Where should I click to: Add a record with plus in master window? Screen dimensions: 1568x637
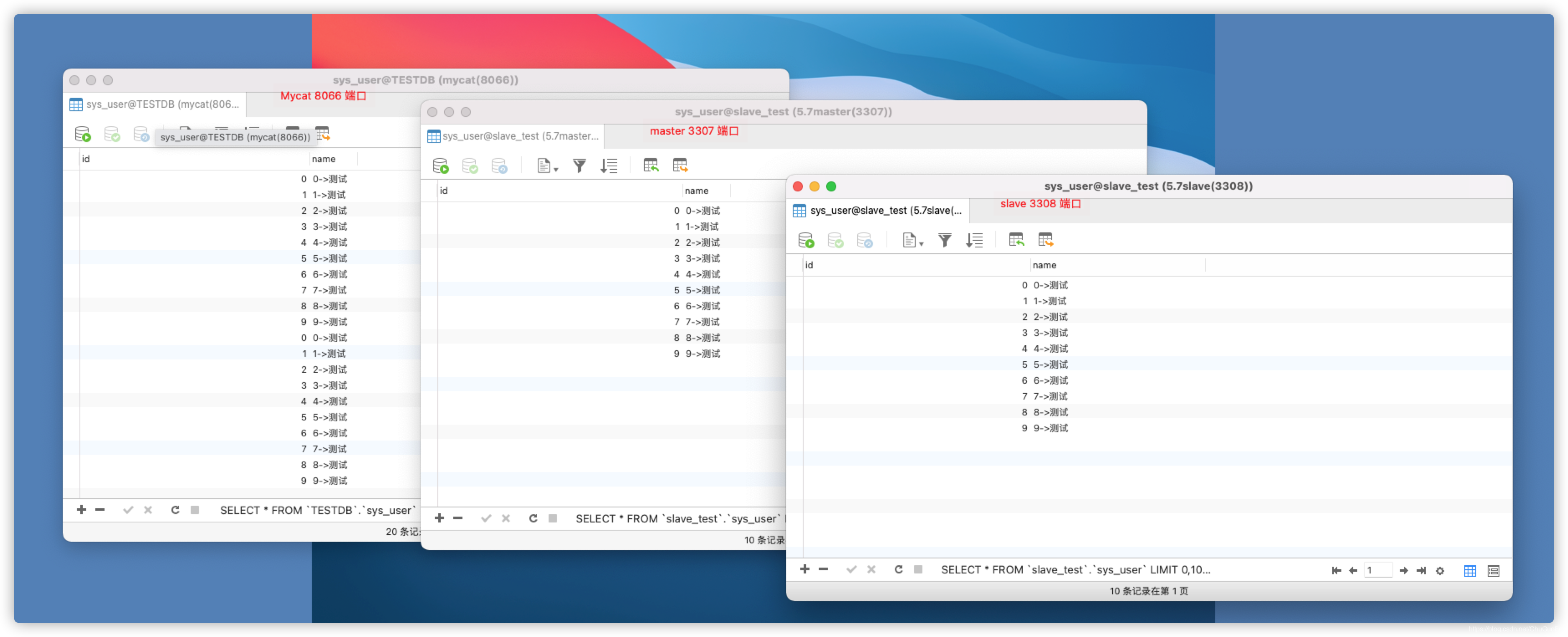coord(439,518)
